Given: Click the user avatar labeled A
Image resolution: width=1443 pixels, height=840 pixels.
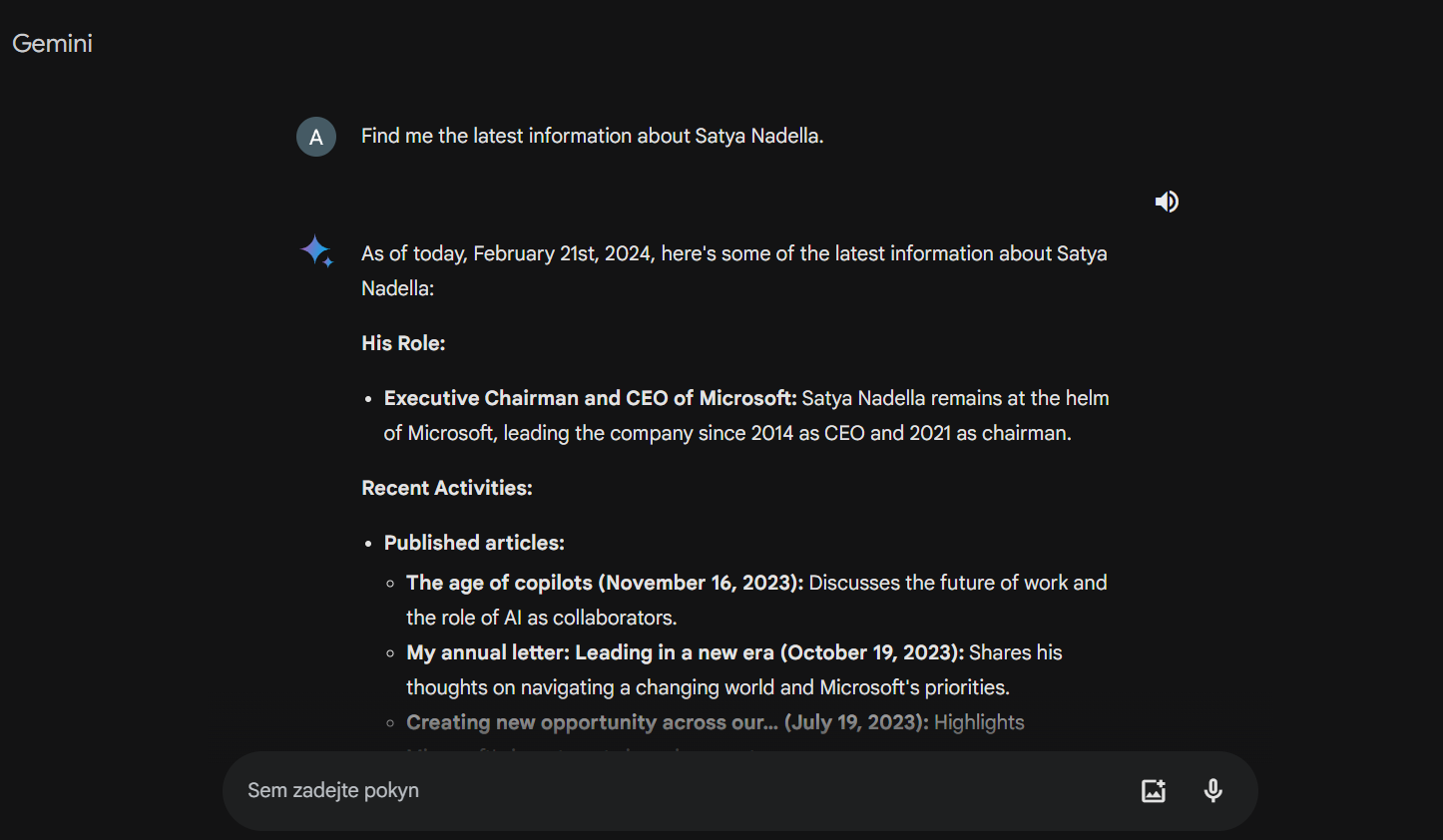Looking at the screenshot, I should tap(316, 137).
